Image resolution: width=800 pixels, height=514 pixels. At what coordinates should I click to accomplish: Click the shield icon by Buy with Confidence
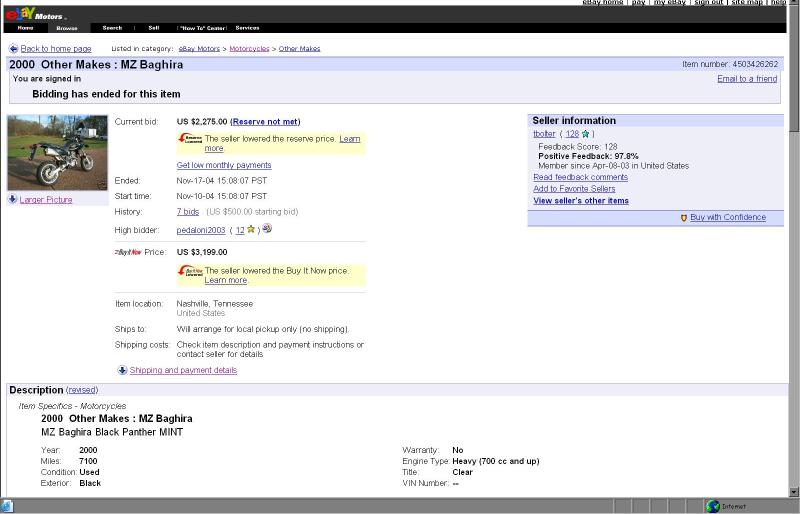pos(684,218)
